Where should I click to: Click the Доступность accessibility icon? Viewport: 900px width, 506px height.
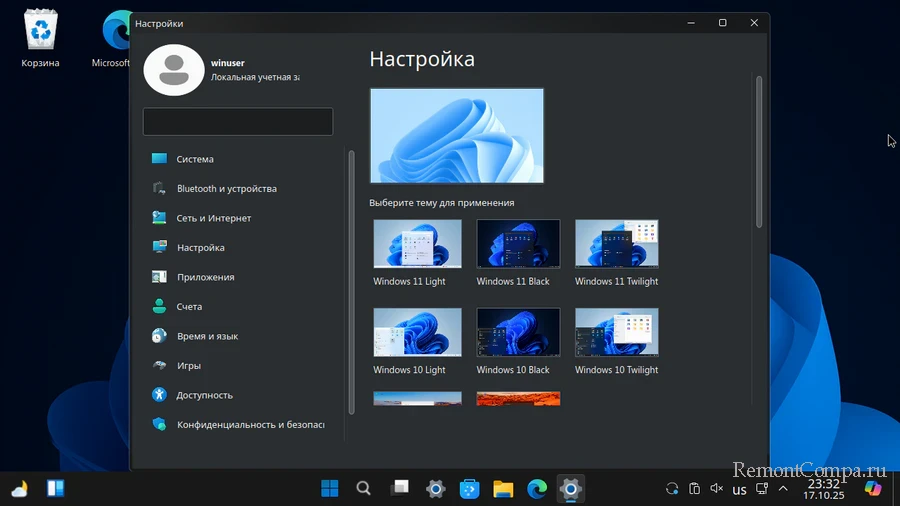tap(159, 395)
